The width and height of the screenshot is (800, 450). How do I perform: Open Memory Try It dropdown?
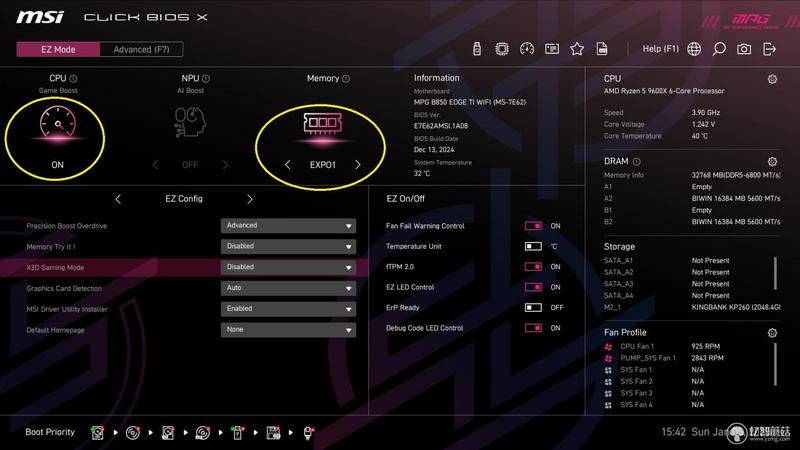288,246
